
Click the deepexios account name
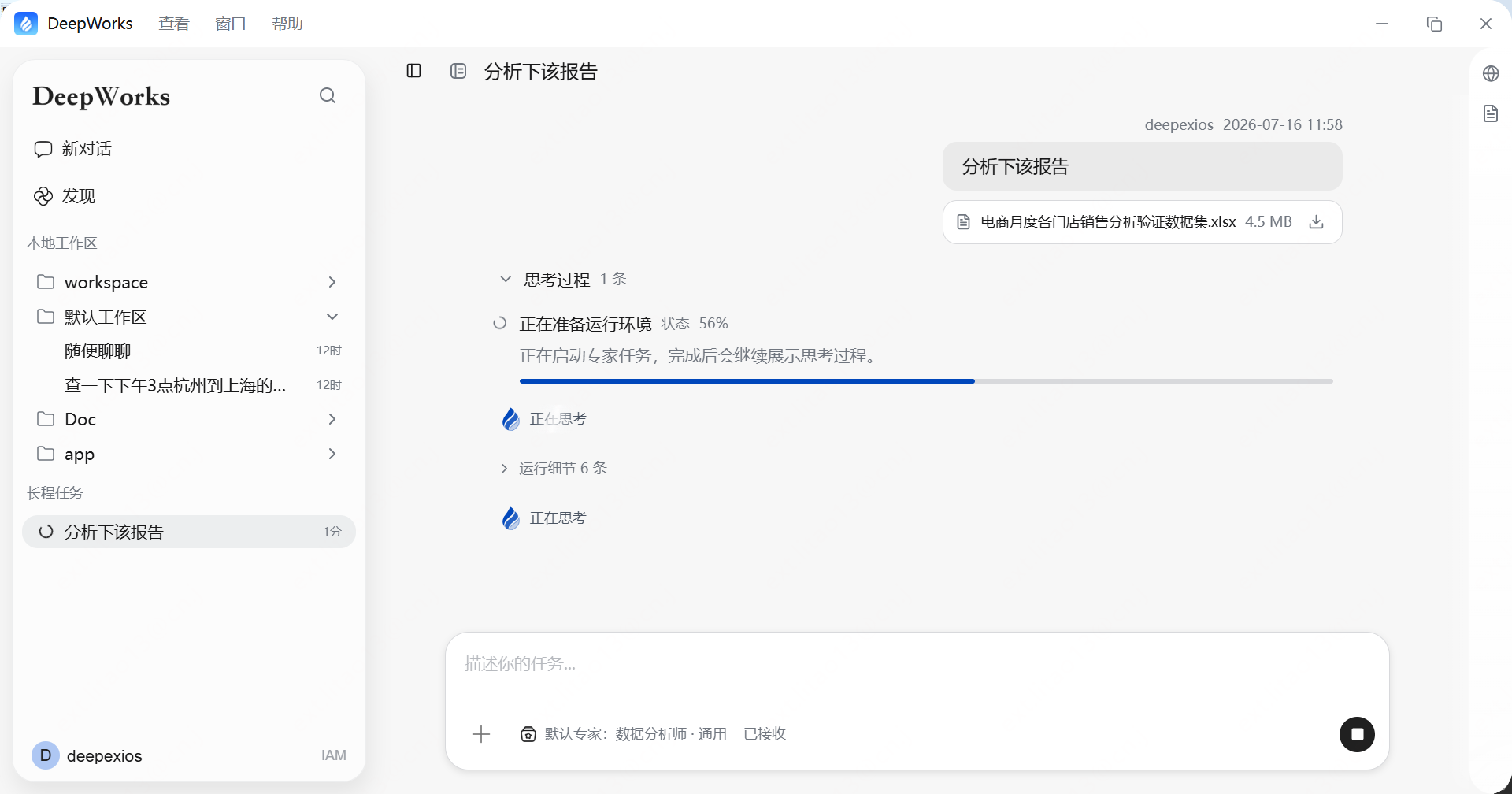point(104,756)
